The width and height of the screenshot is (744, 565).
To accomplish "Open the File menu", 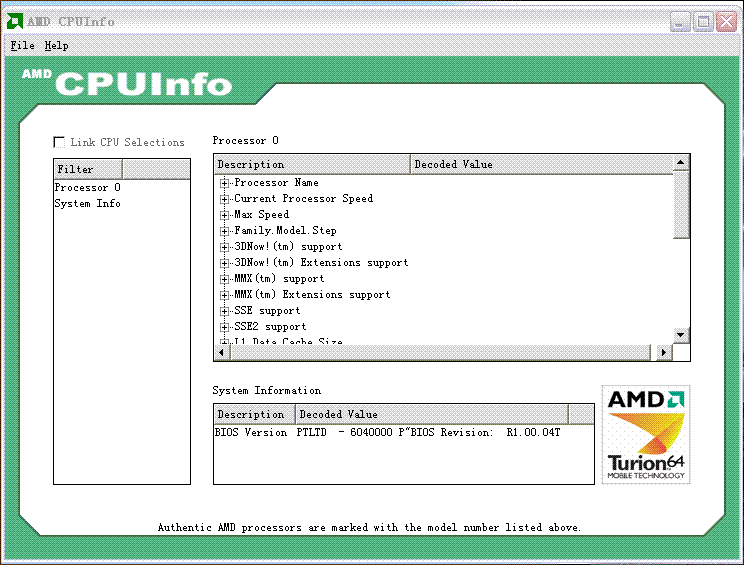I will pyautogui.click(x=22, y=46).
